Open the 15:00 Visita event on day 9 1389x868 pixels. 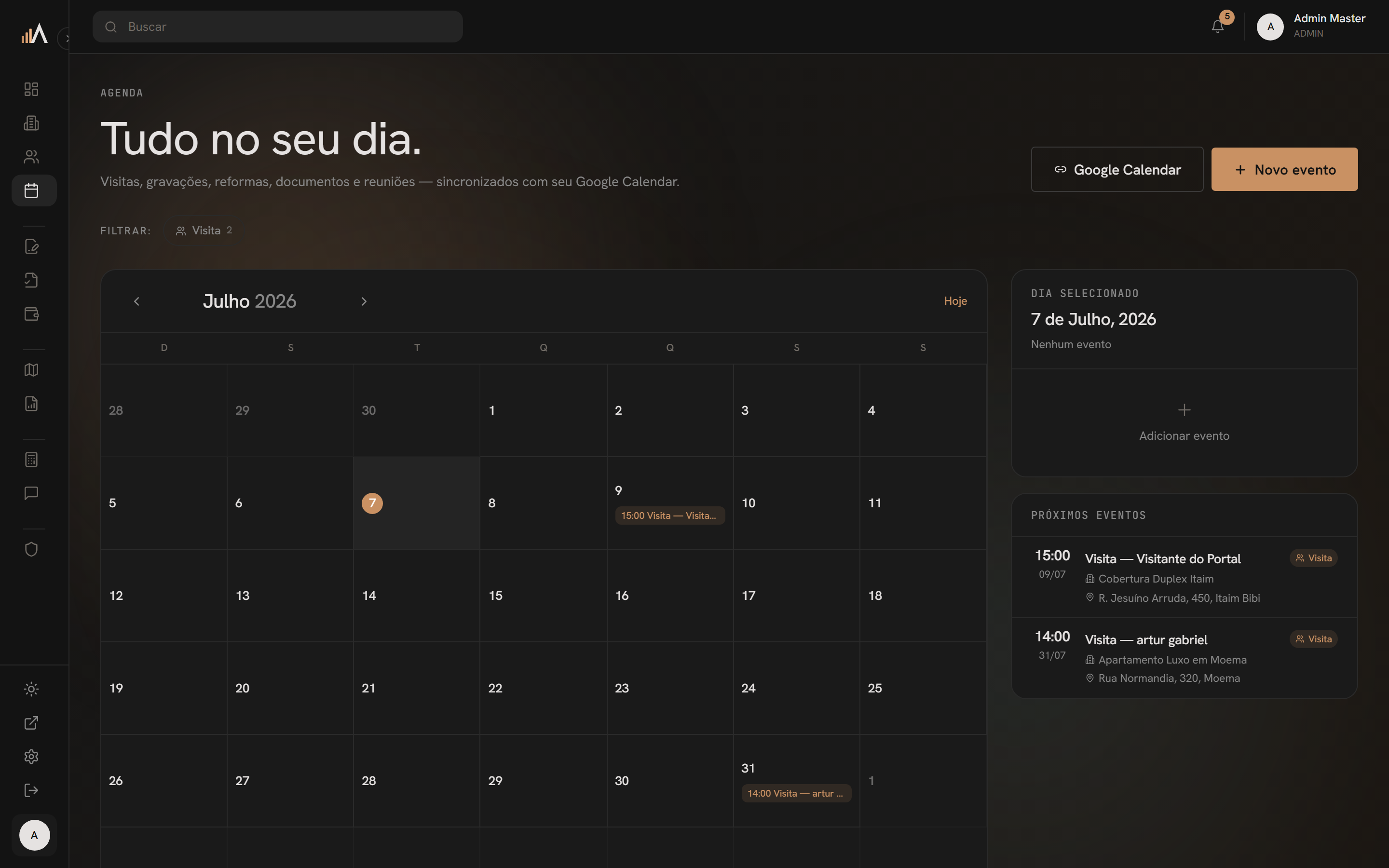pyautogui.click(x=670, y=515)
